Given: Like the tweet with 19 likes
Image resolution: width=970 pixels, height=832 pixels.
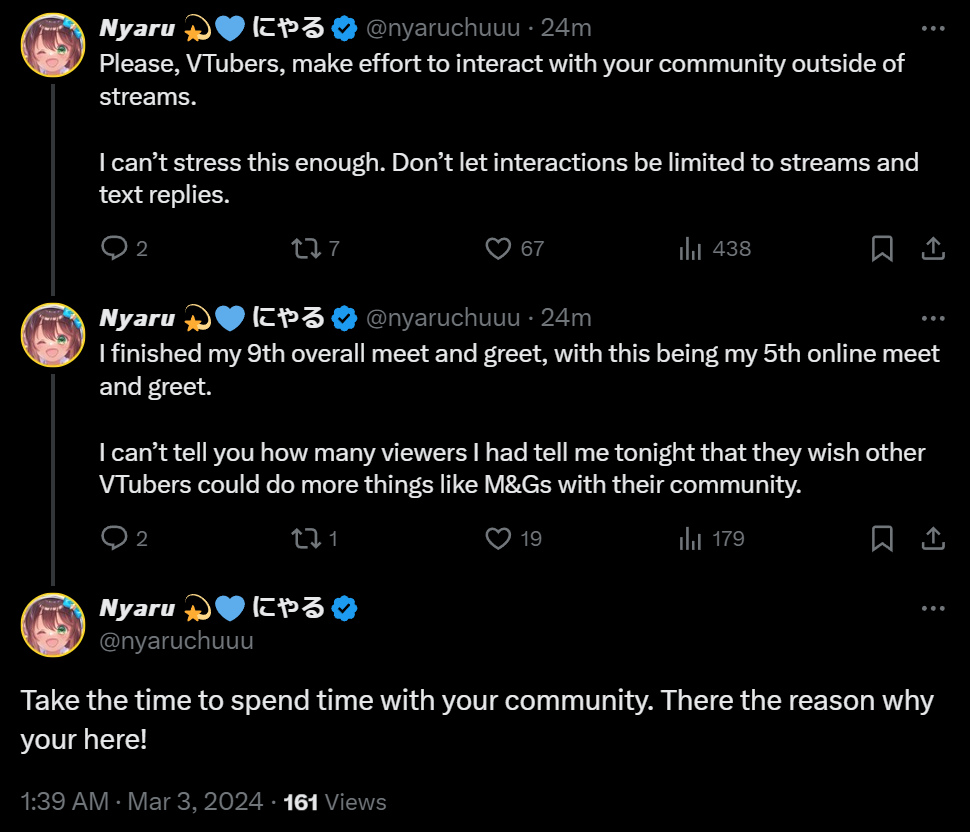Looking at the screenshot, I should [498, 538].
